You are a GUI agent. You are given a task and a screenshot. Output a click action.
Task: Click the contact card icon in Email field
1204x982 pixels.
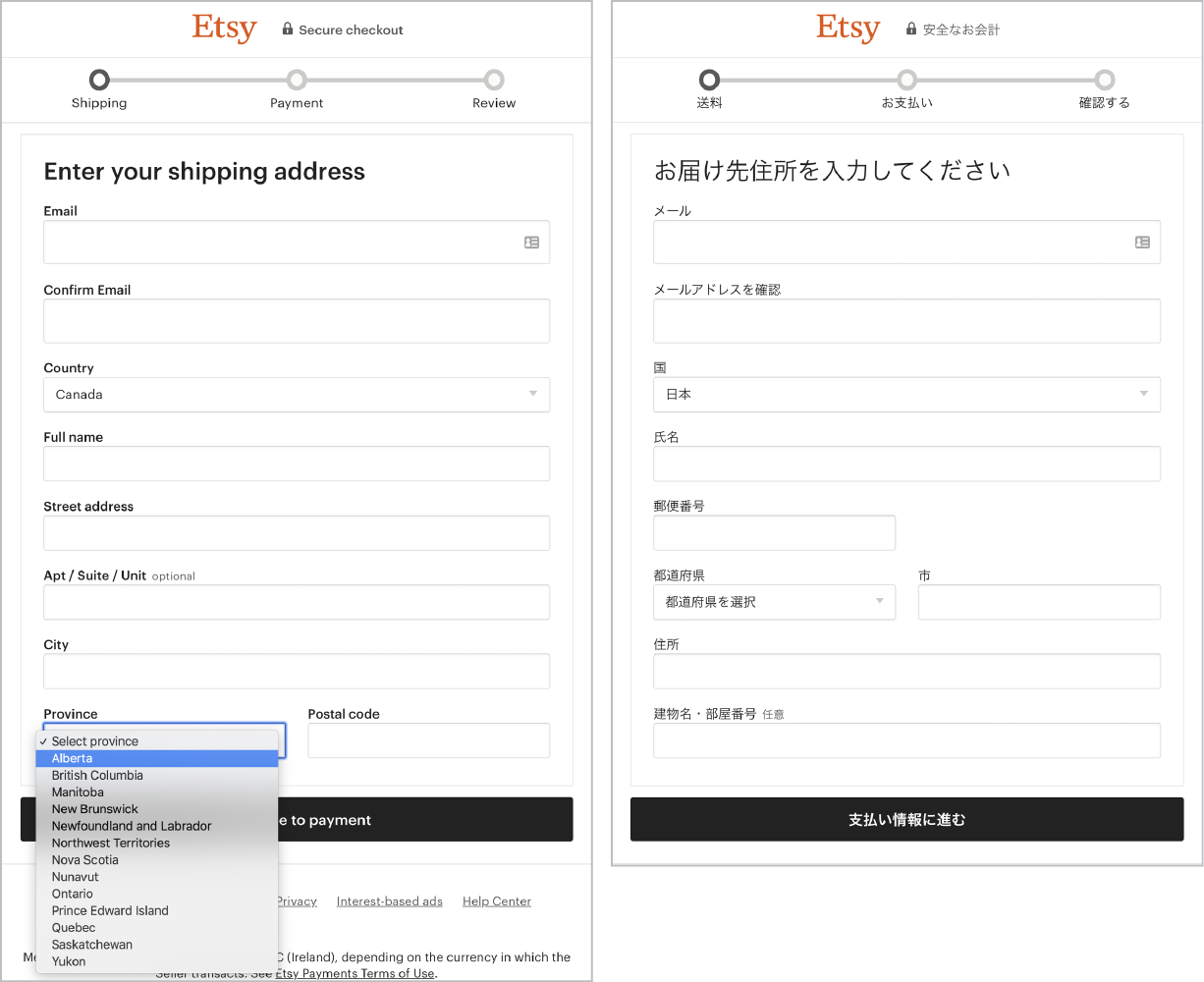(x=531, y=242)
